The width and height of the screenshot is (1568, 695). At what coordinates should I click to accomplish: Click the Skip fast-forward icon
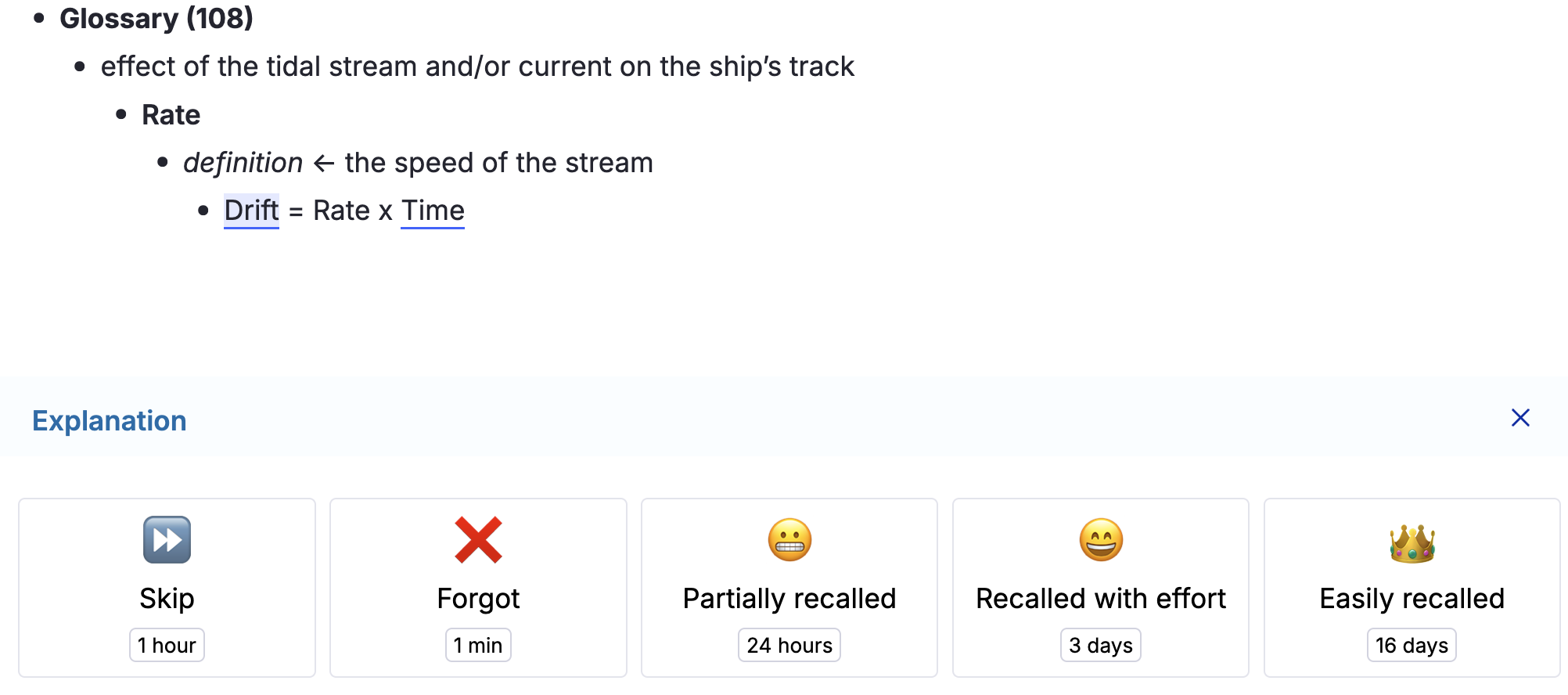point(167,540)
